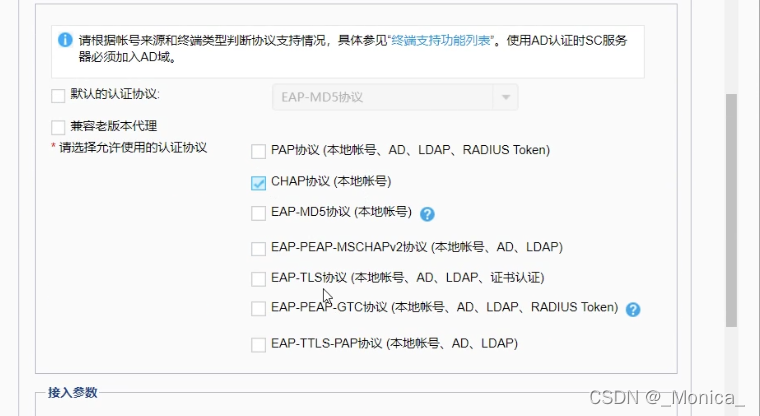Click the 默认的认证协议 label text
The height and width of the screenshot is (416, 760).
115,94
